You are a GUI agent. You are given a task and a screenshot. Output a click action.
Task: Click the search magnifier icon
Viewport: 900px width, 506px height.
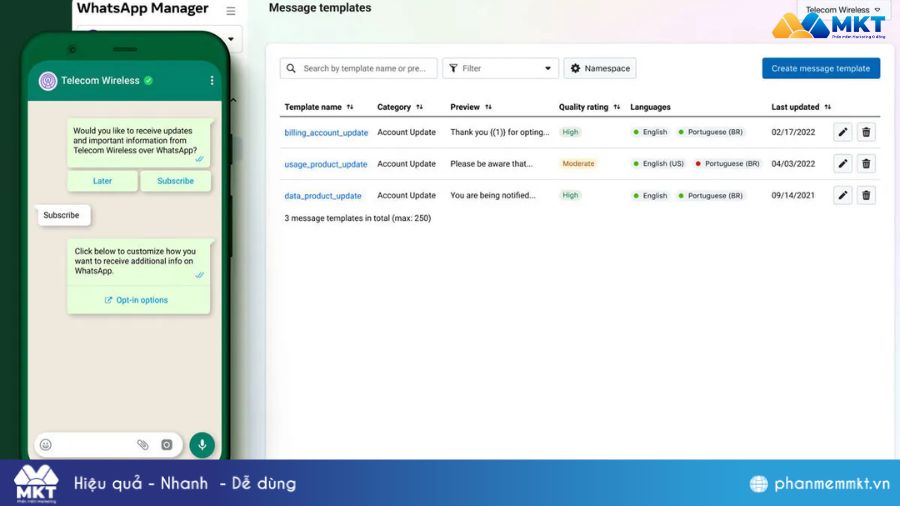[x=291, y=68]
